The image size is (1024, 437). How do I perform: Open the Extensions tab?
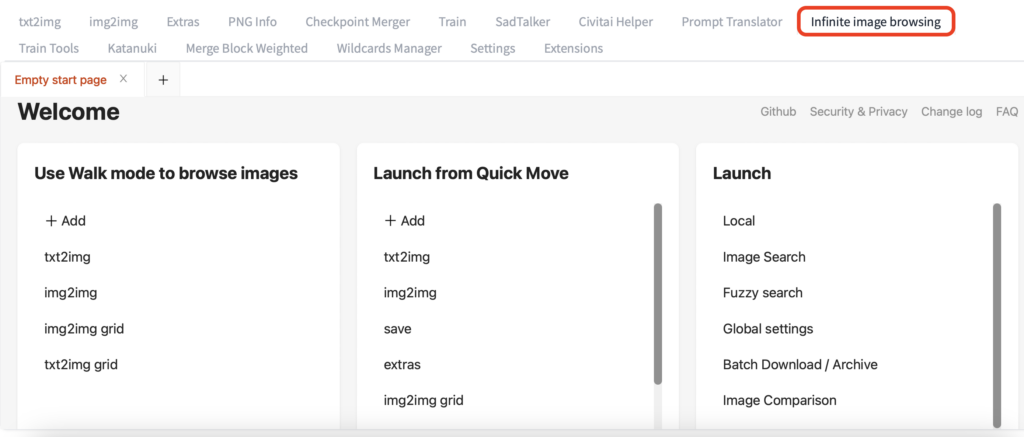pos(573,48)
